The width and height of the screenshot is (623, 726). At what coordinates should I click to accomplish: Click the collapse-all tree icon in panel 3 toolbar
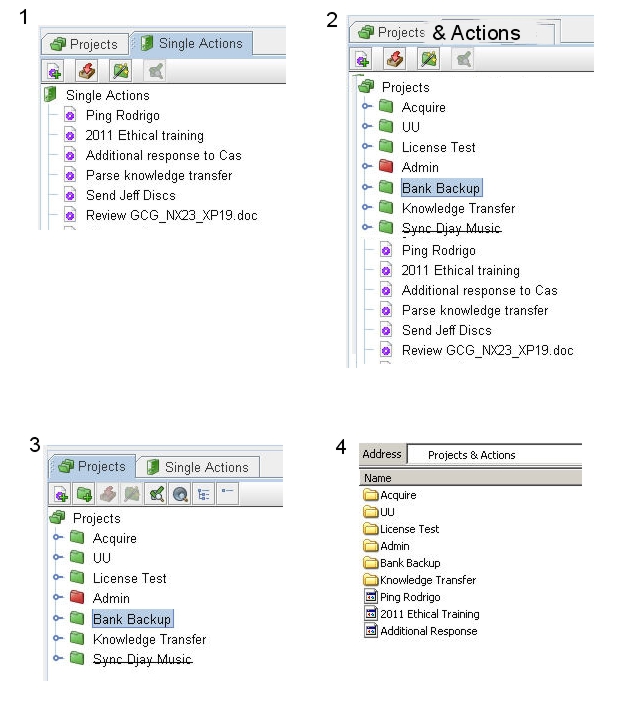pos(227,493)
